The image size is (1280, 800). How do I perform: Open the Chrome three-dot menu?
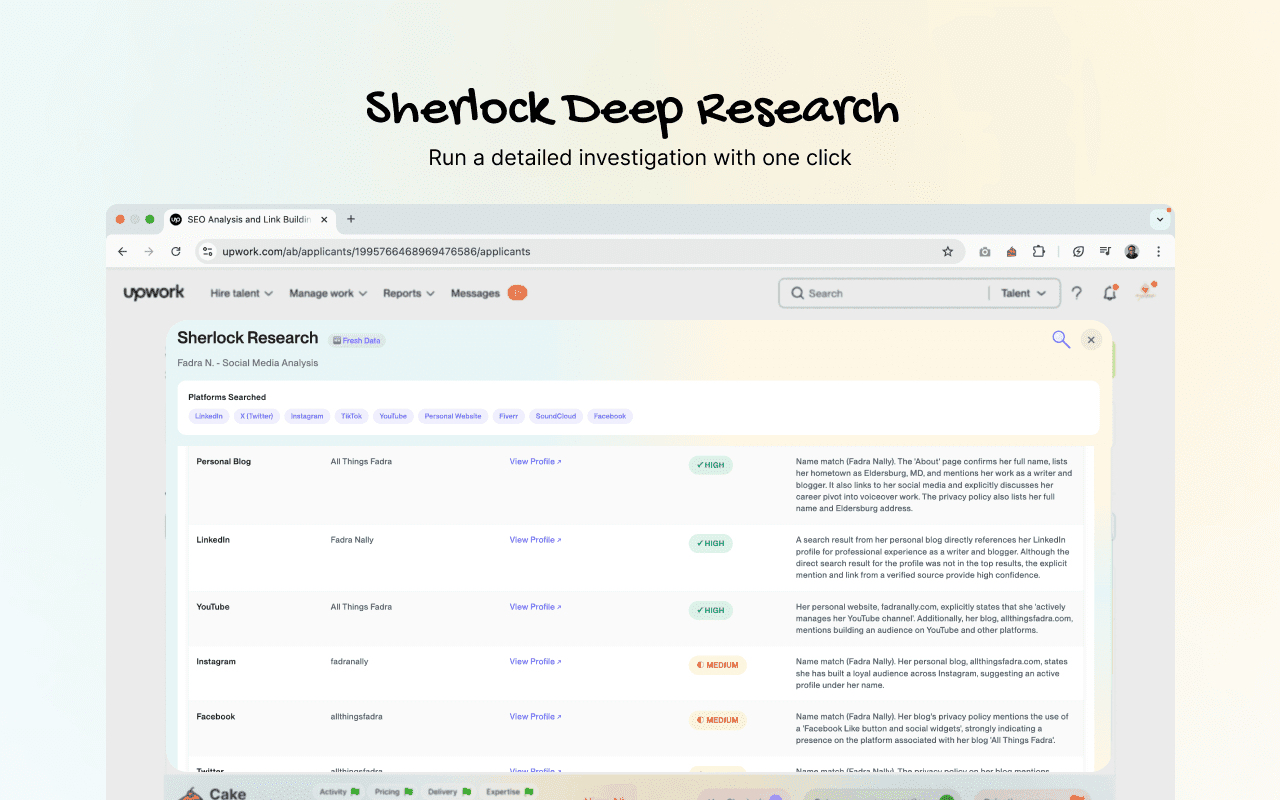[1159, 252]
